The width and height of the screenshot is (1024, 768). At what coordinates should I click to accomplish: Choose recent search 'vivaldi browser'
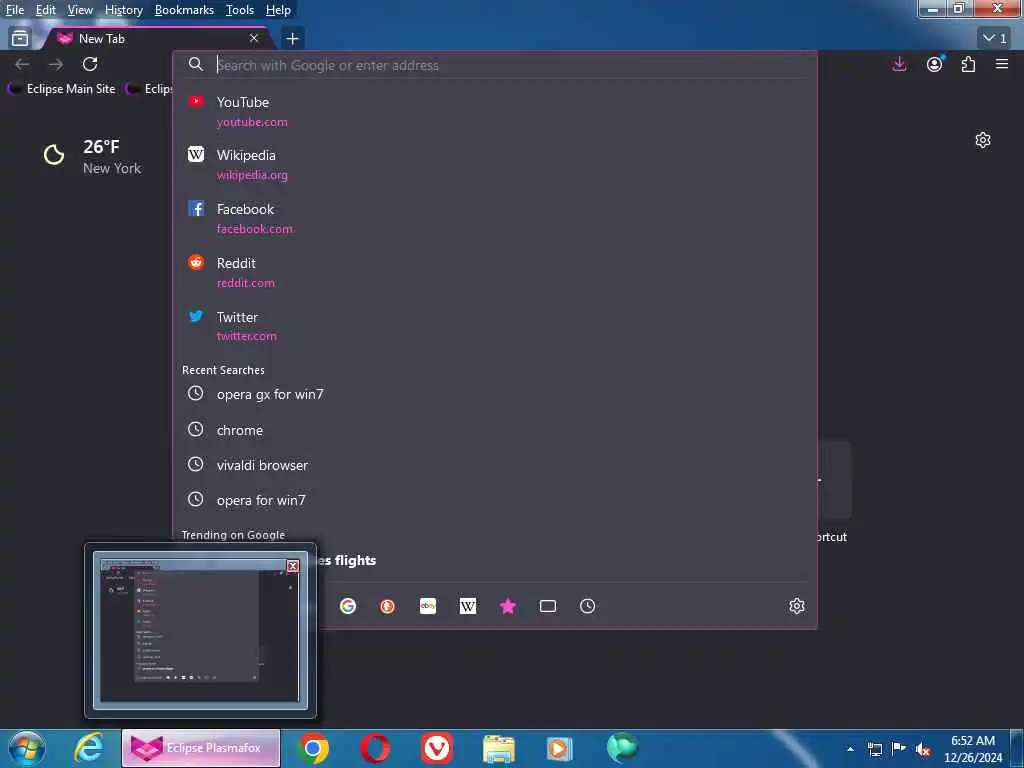click(x=495, y=465)
